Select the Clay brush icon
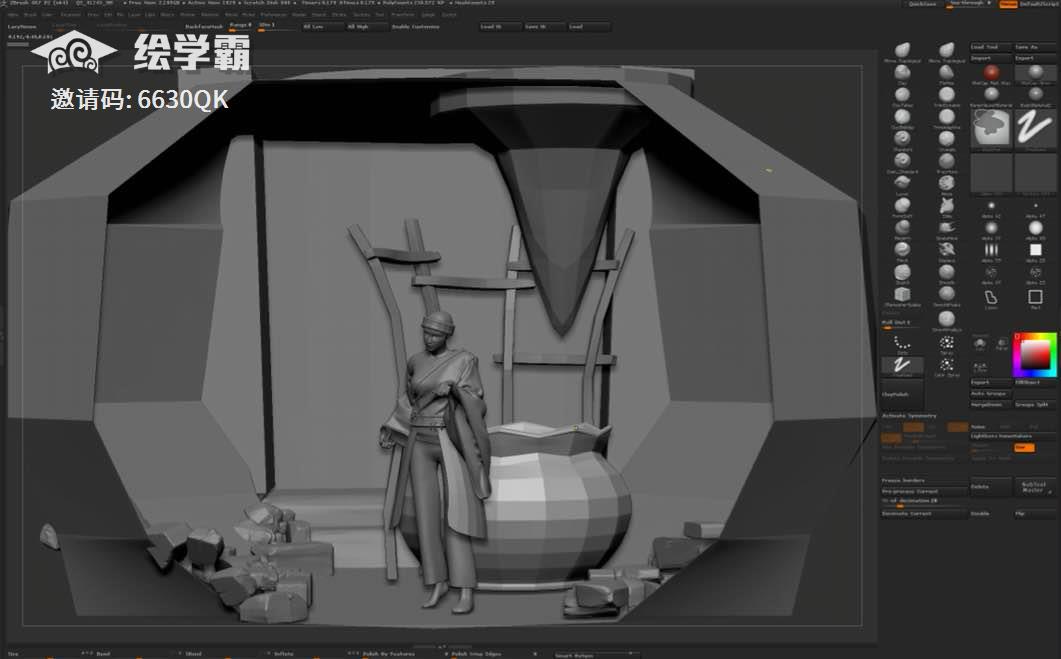Screen dimensions: 1061x659 [902, 72]
